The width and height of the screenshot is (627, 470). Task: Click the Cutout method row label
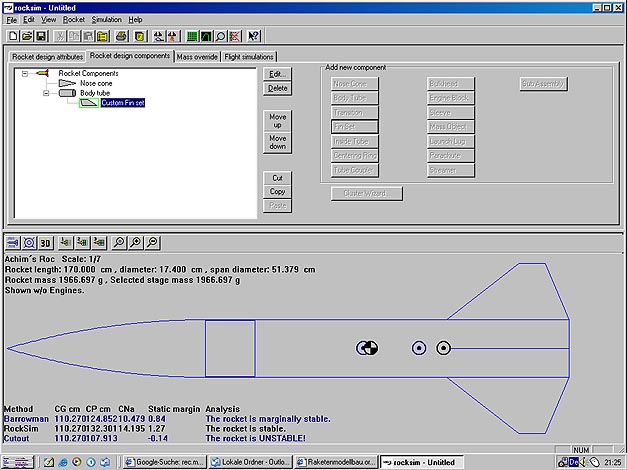16,438
